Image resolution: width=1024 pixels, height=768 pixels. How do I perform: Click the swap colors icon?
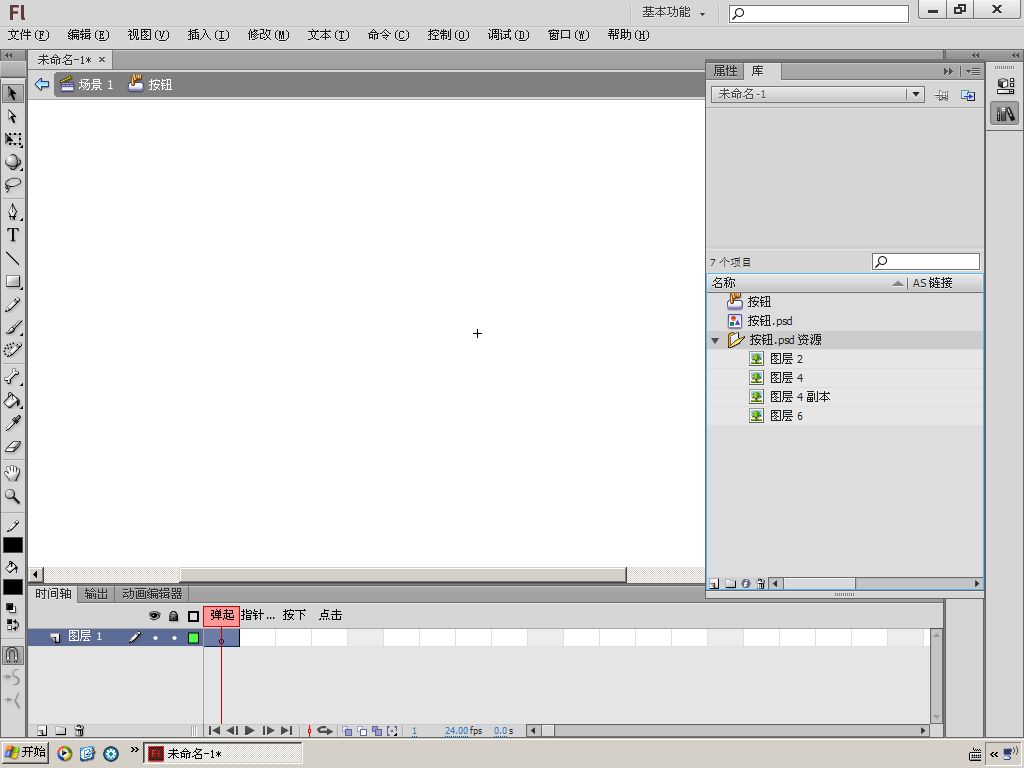(x=12, y=625)
